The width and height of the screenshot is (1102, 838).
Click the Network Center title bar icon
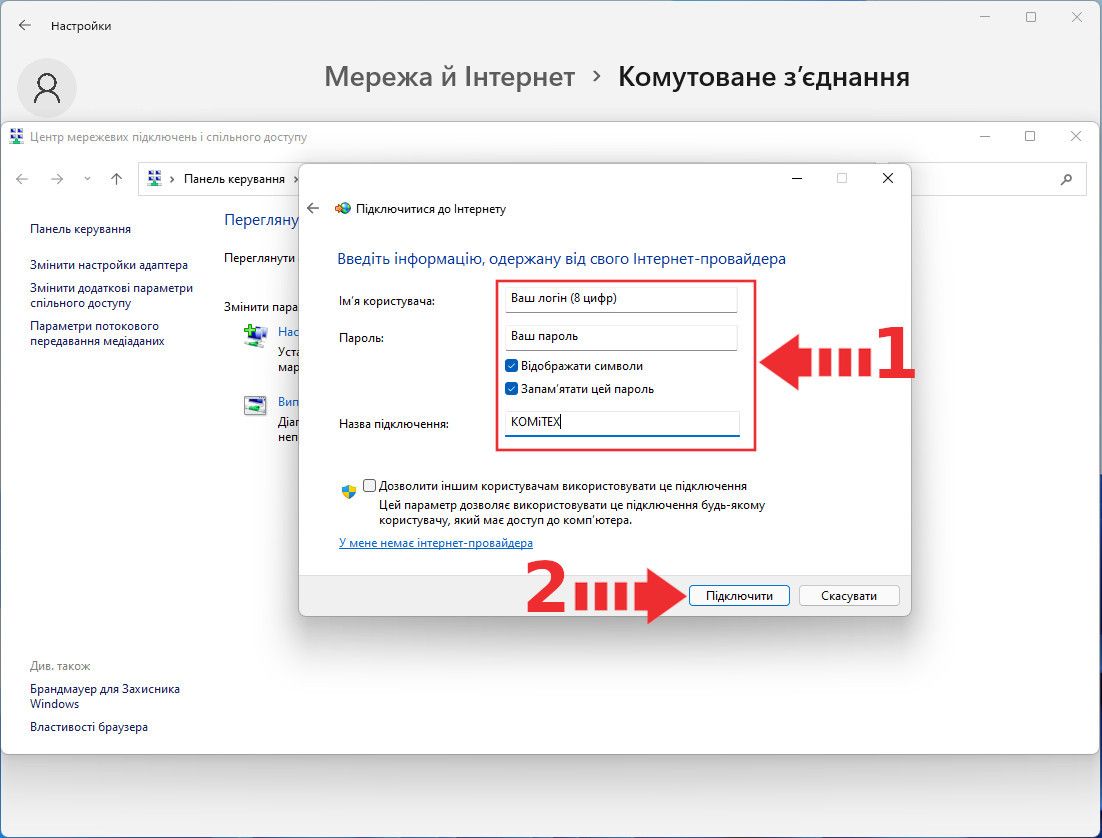pyautogui.click(x=16, y=136)
